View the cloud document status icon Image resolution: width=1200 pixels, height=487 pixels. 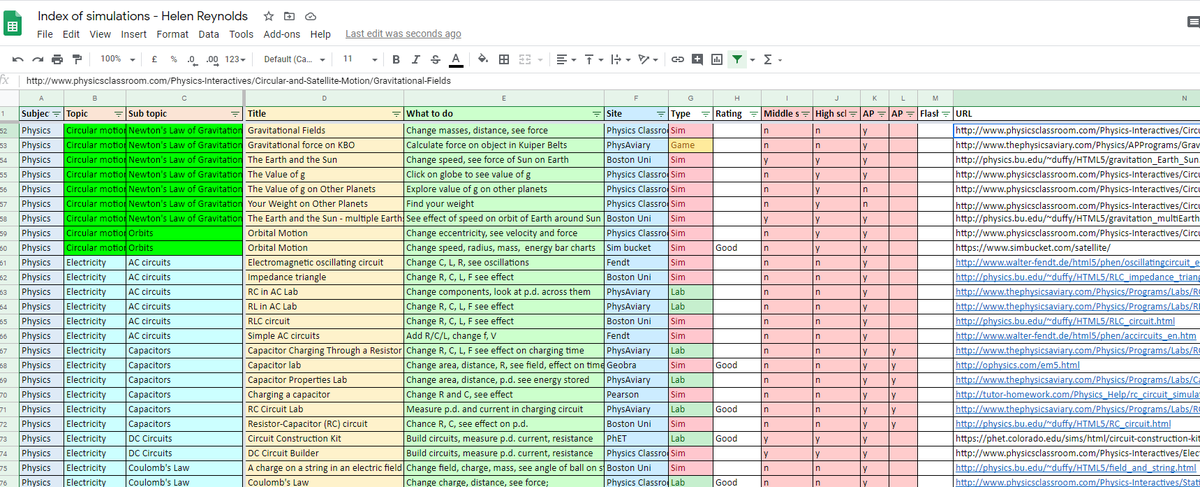pos(310,17)
